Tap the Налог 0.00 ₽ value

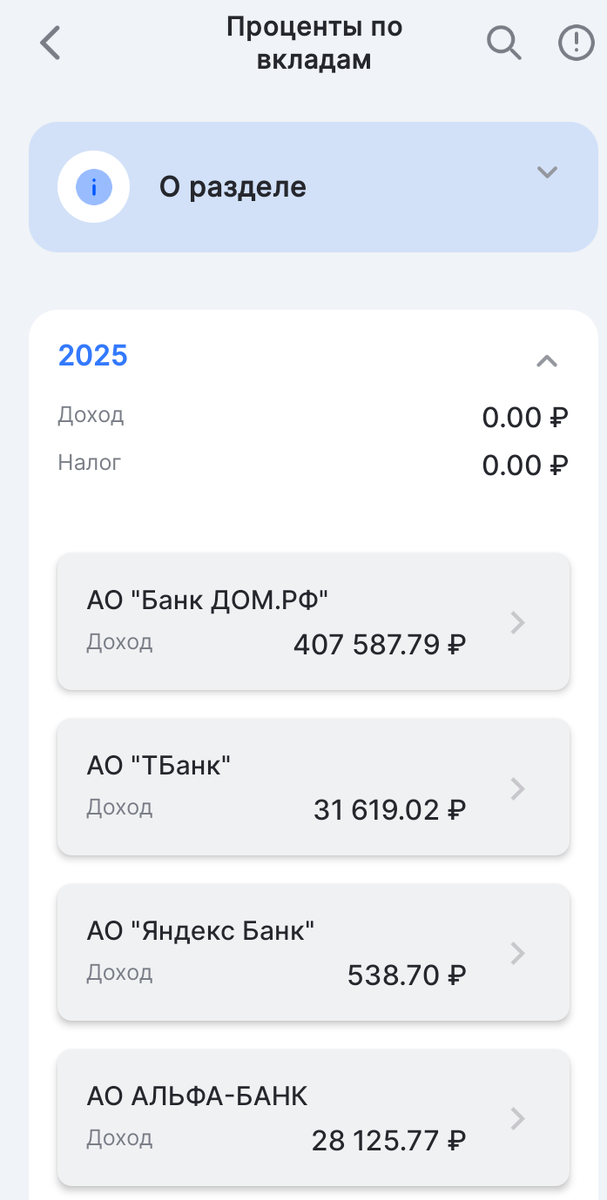[522, 463]
